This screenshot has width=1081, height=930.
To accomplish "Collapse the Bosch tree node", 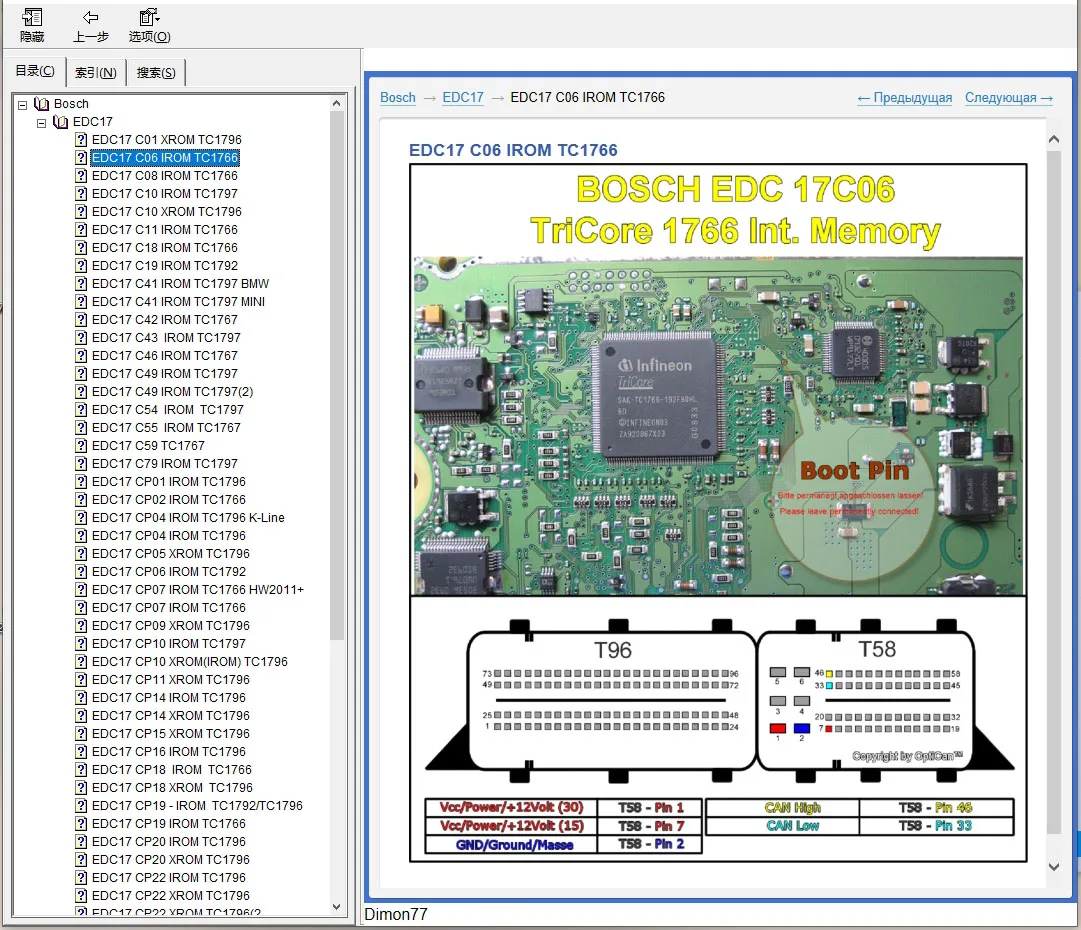I will coord(23,105).
